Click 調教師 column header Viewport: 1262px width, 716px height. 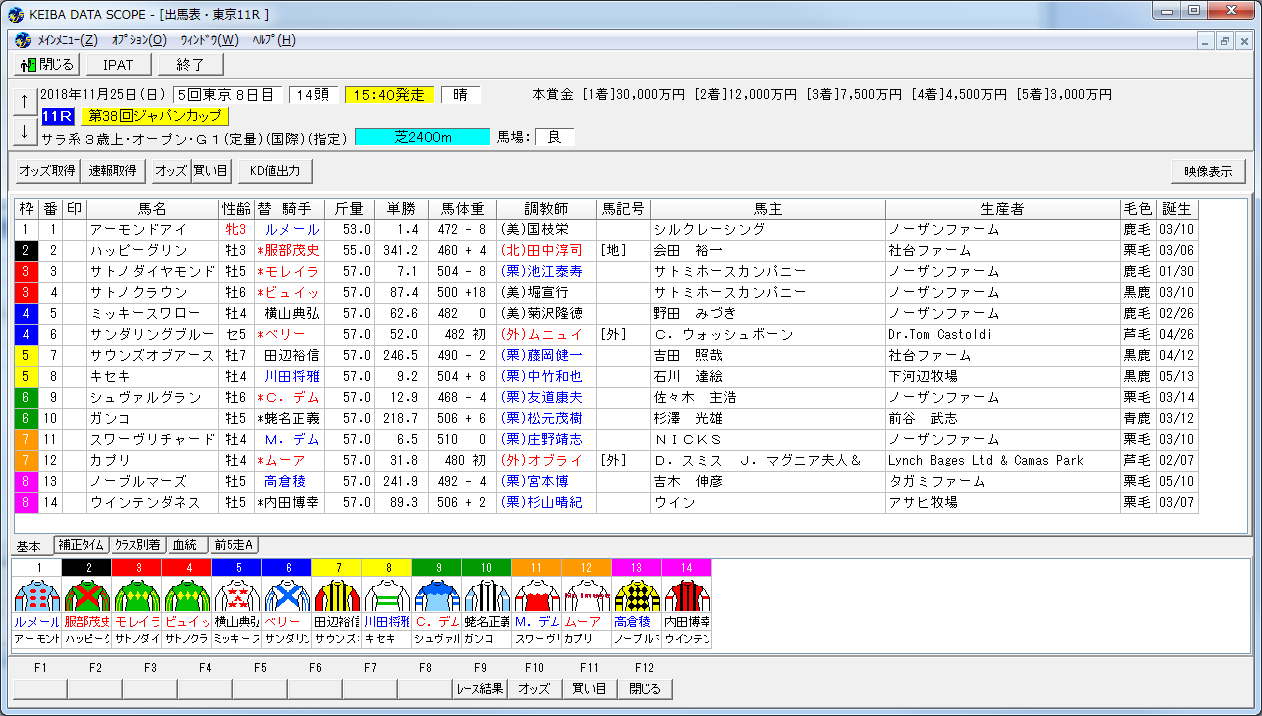click(x=546, y=209)
